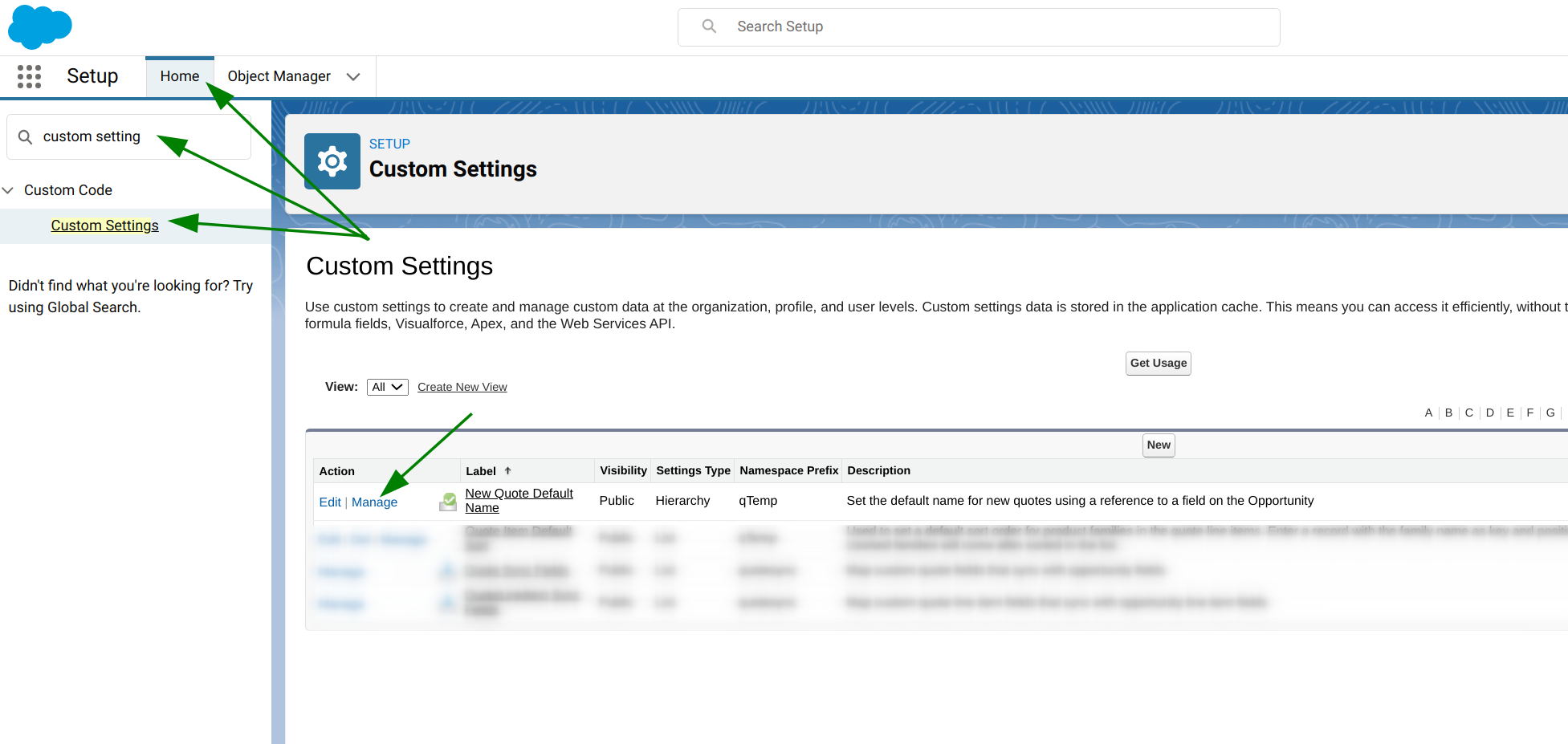Filter list by letter E
Screen dimensions: 1568x744
tap(1510, 413)
